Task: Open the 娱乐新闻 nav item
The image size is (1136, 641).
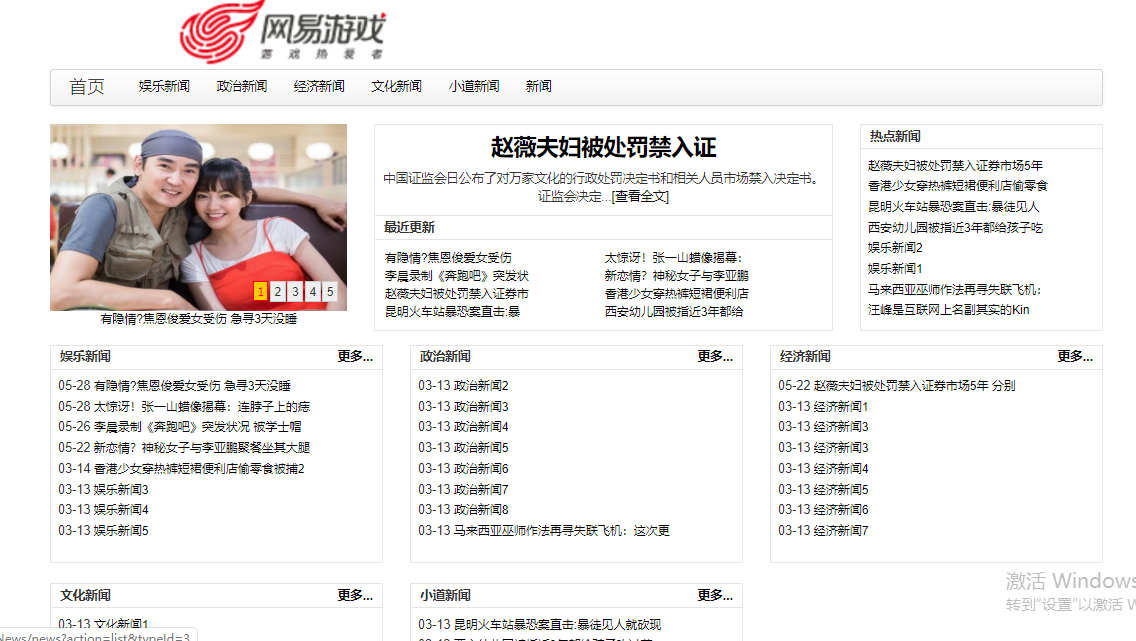Action: [x=164, y=86]
